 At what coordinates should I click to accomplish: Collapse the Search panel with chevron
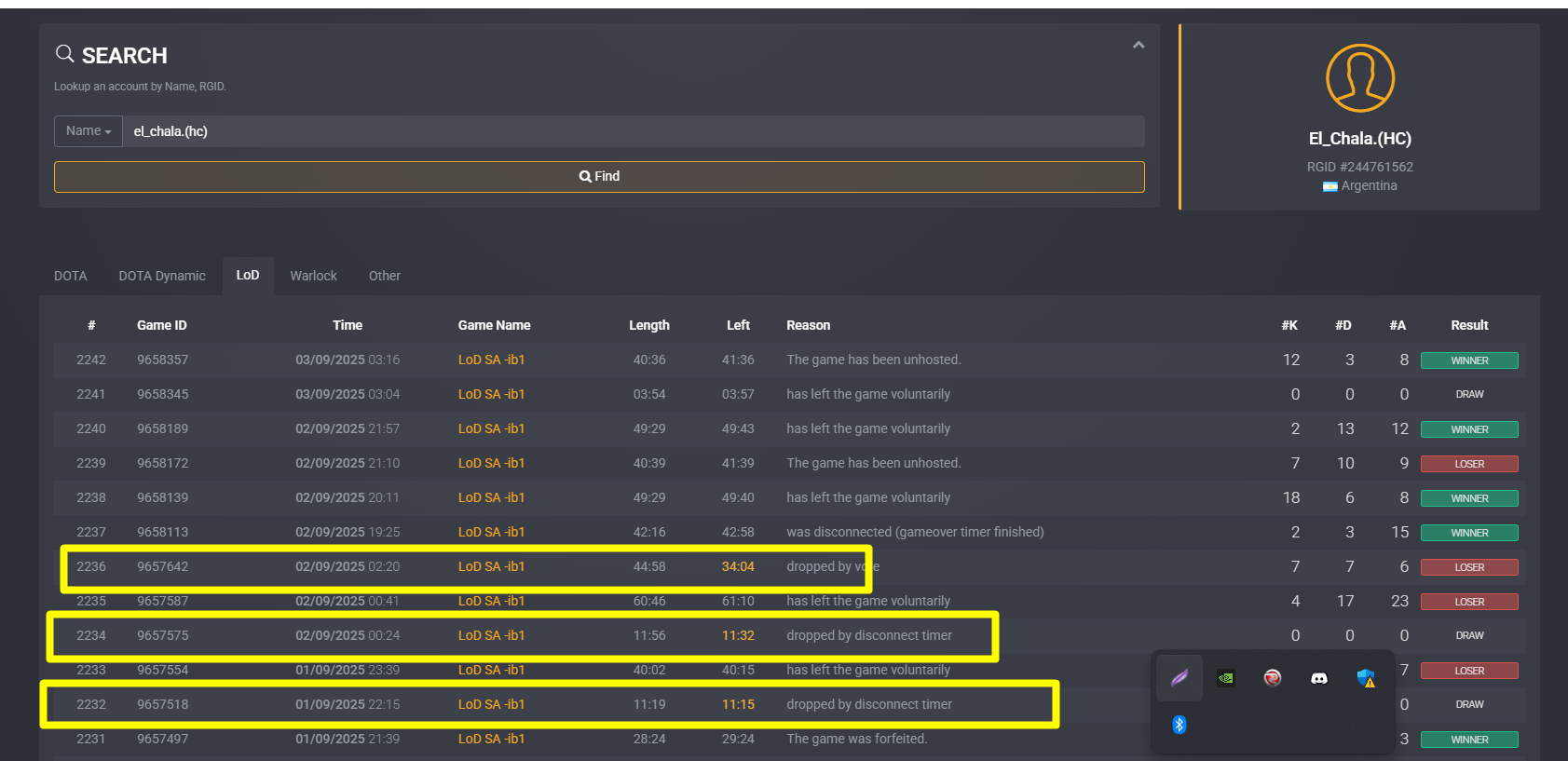[1139, 45]
